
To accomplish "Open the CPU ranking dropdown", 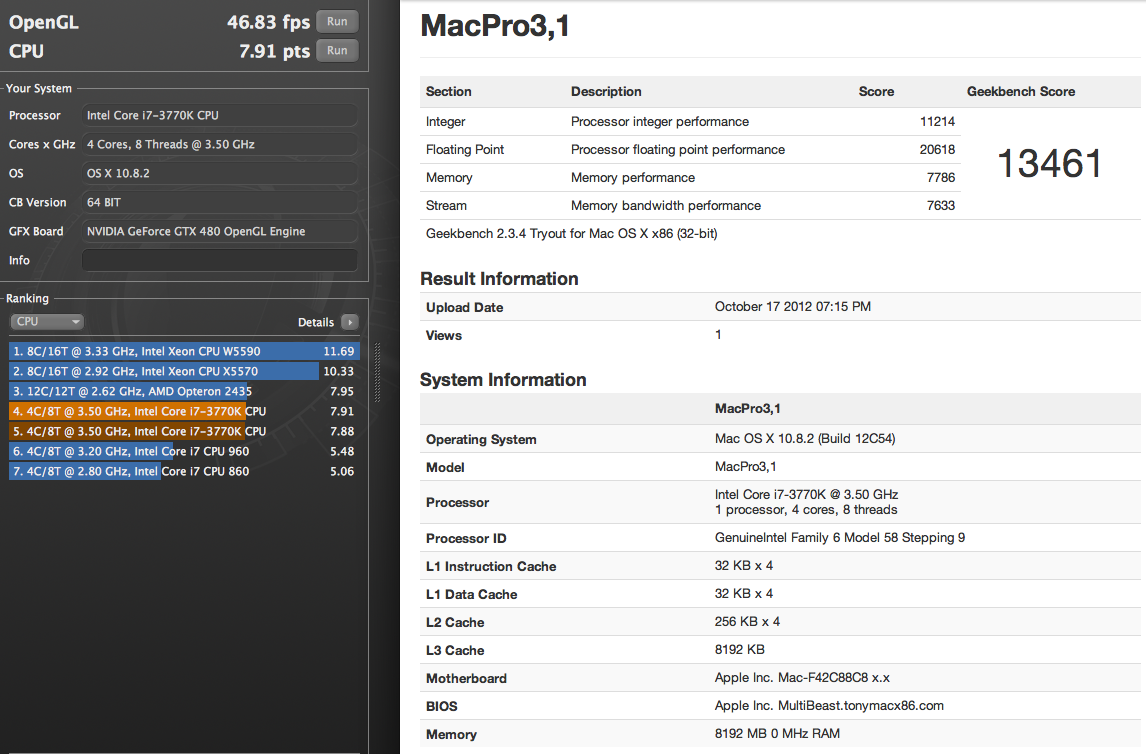I will click(x=47, y=321).
